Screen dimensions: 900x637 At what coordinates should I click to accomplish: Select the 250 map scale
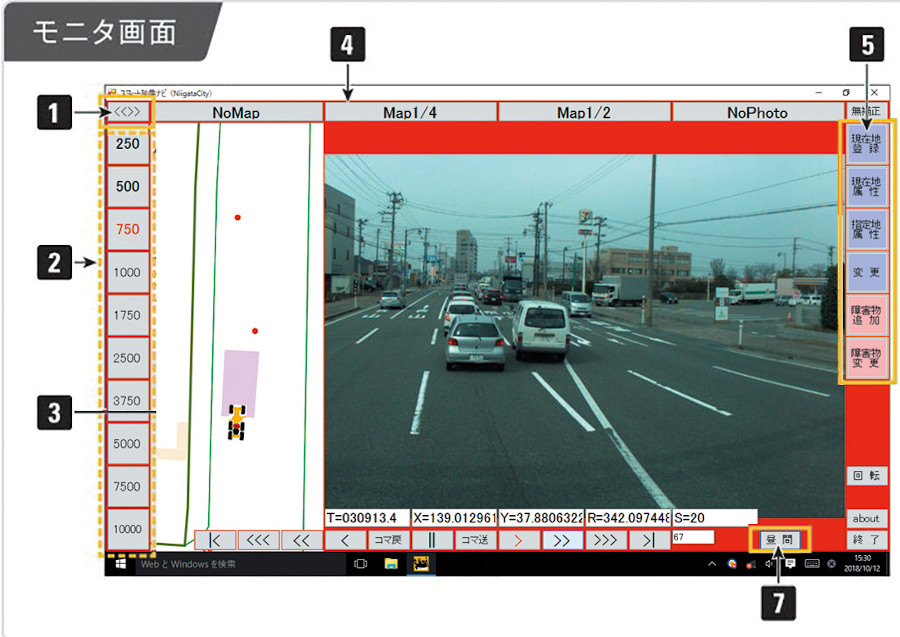pos(128,144)
